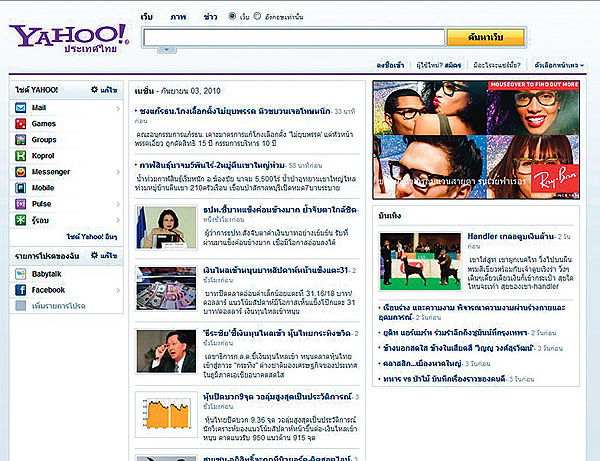Expand the arrow below the Pulse row

point(118,220)
